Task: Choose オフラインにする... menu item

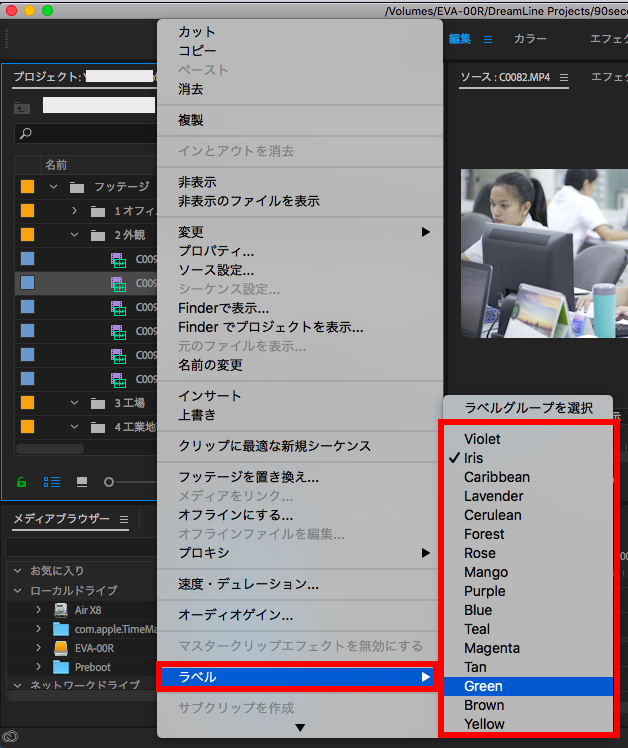Action: (x=300, y=515)
